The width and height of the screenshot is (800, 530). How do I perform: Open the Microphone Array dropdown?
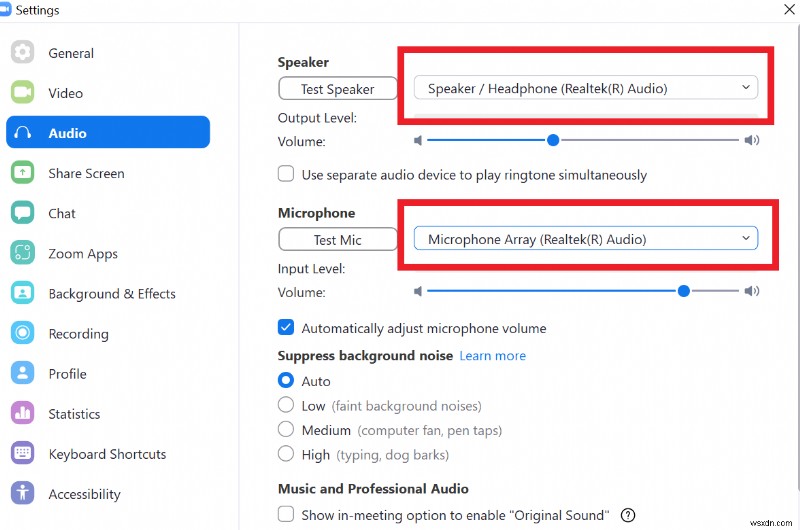click(586, 239)
